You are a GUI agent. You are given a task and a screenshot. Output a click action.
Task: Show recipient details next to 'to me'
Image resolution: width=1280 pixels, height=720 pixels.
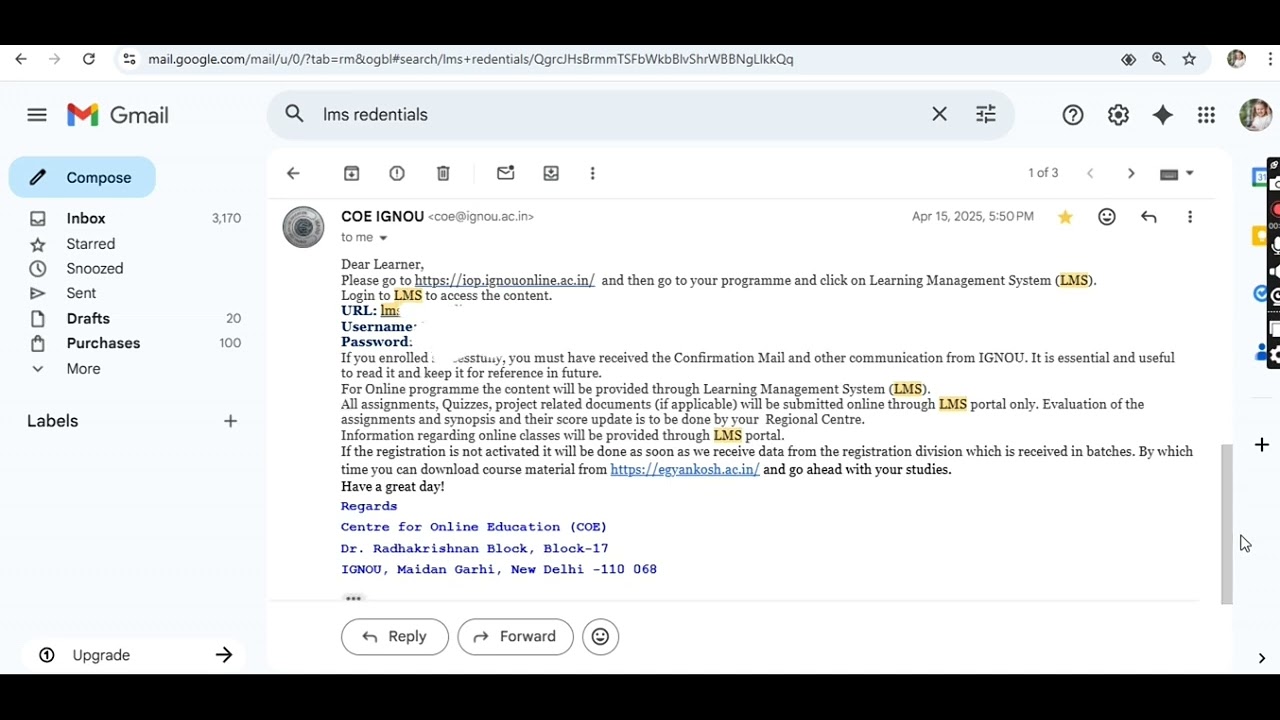[x=383, y=238]
